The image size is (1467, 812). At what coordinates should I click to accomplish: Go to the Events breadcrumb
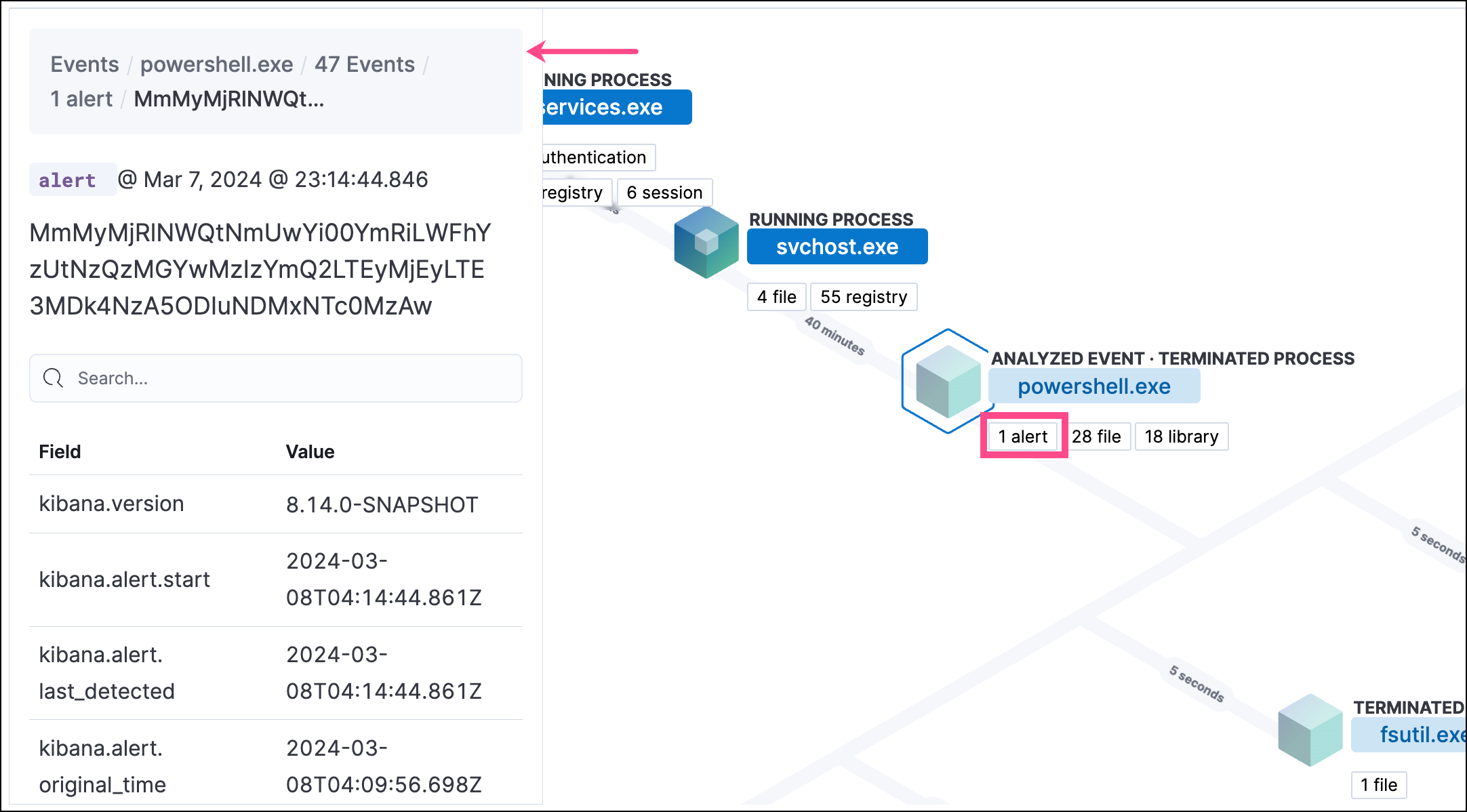pos(85,64)
